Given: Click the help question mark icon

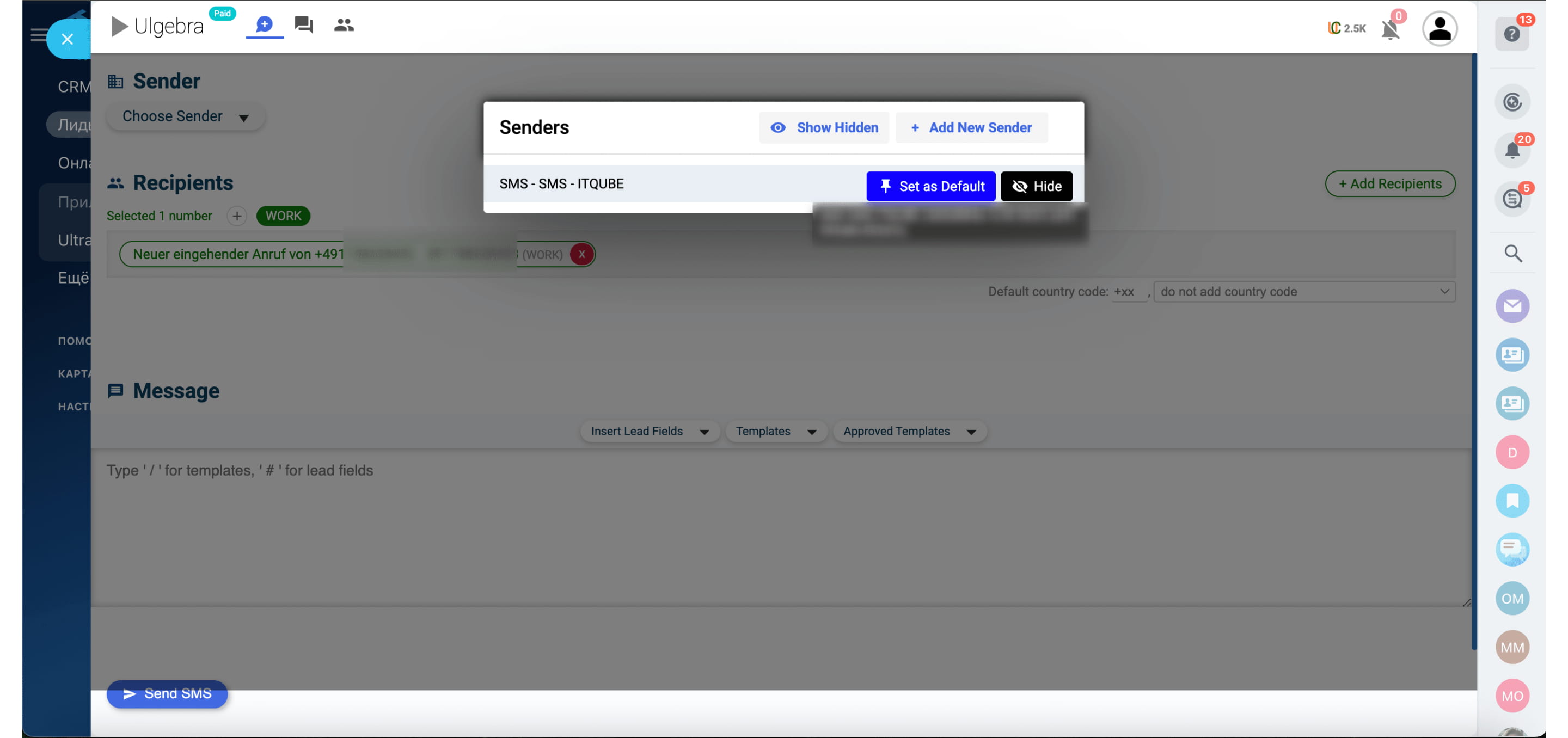Looking at the screenshot, I should point(1512,33).
